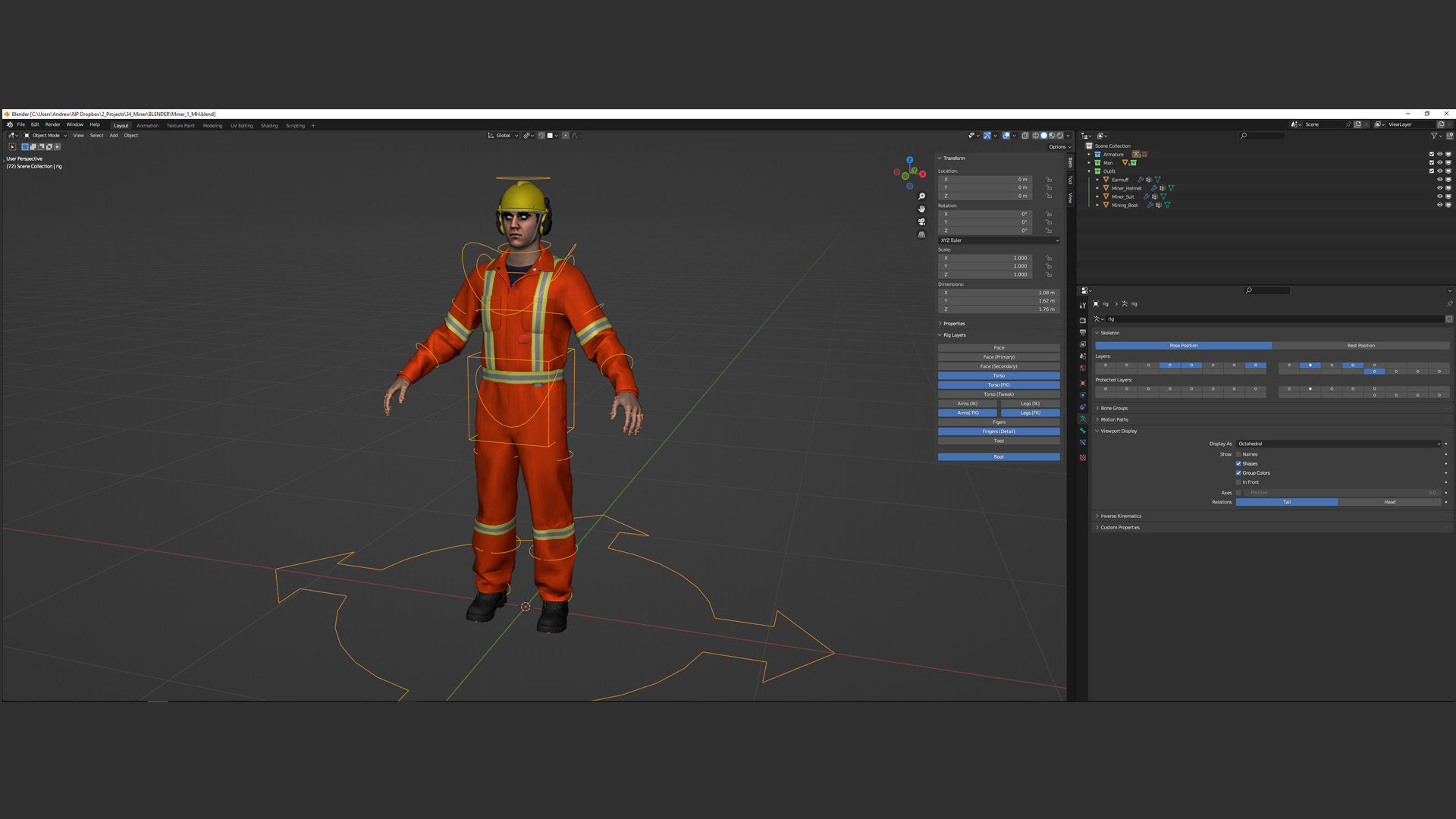This screenshot has width=1456, height=819.
Task: Select wireframe viewport shading mode
Action: coord(1035,136)
